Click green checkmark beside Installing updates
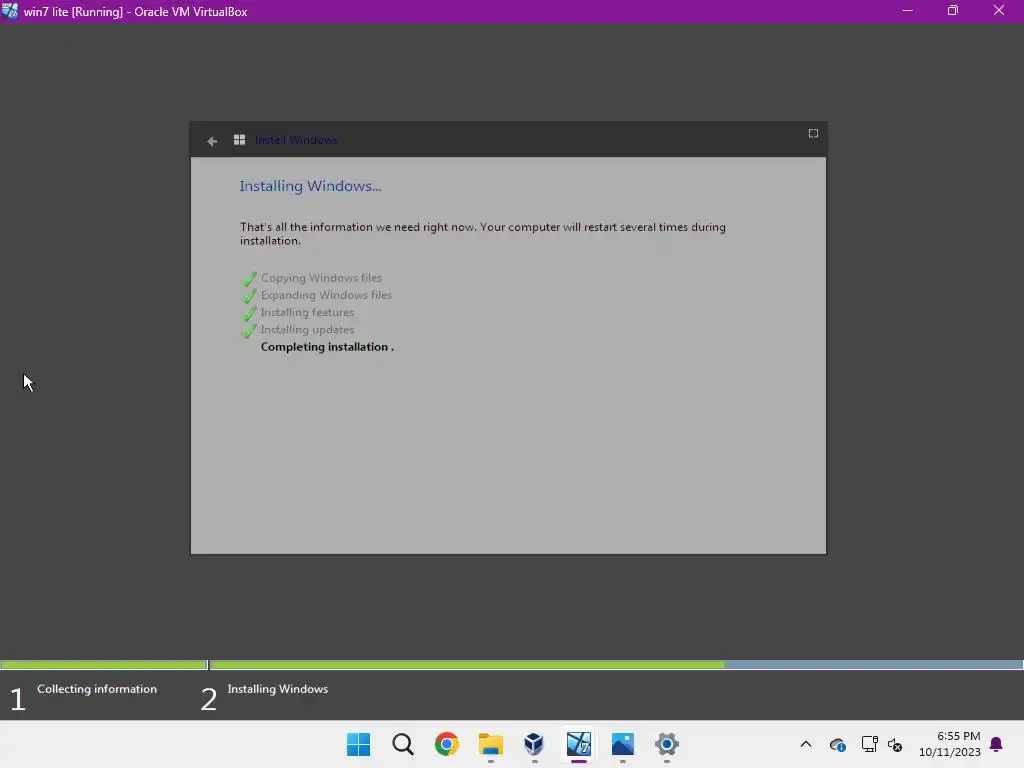Viewport: 1024px width, 768px height. (x=249, y=331)
